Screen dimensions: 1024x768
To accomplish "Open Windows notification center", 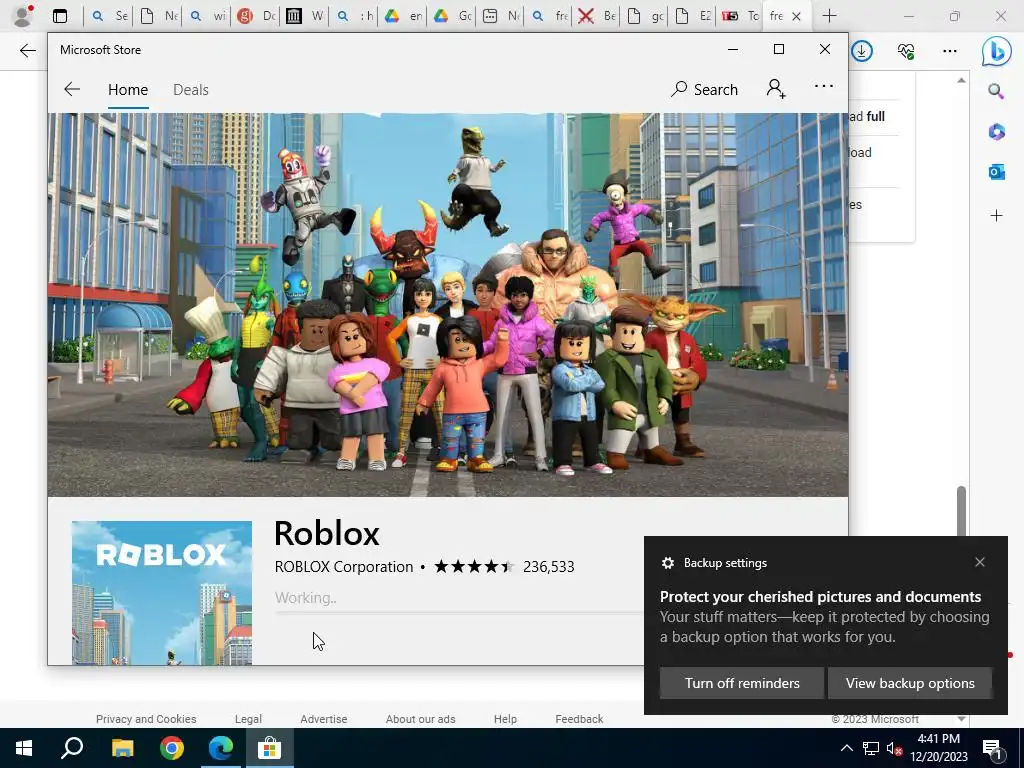I will point(993,749).
